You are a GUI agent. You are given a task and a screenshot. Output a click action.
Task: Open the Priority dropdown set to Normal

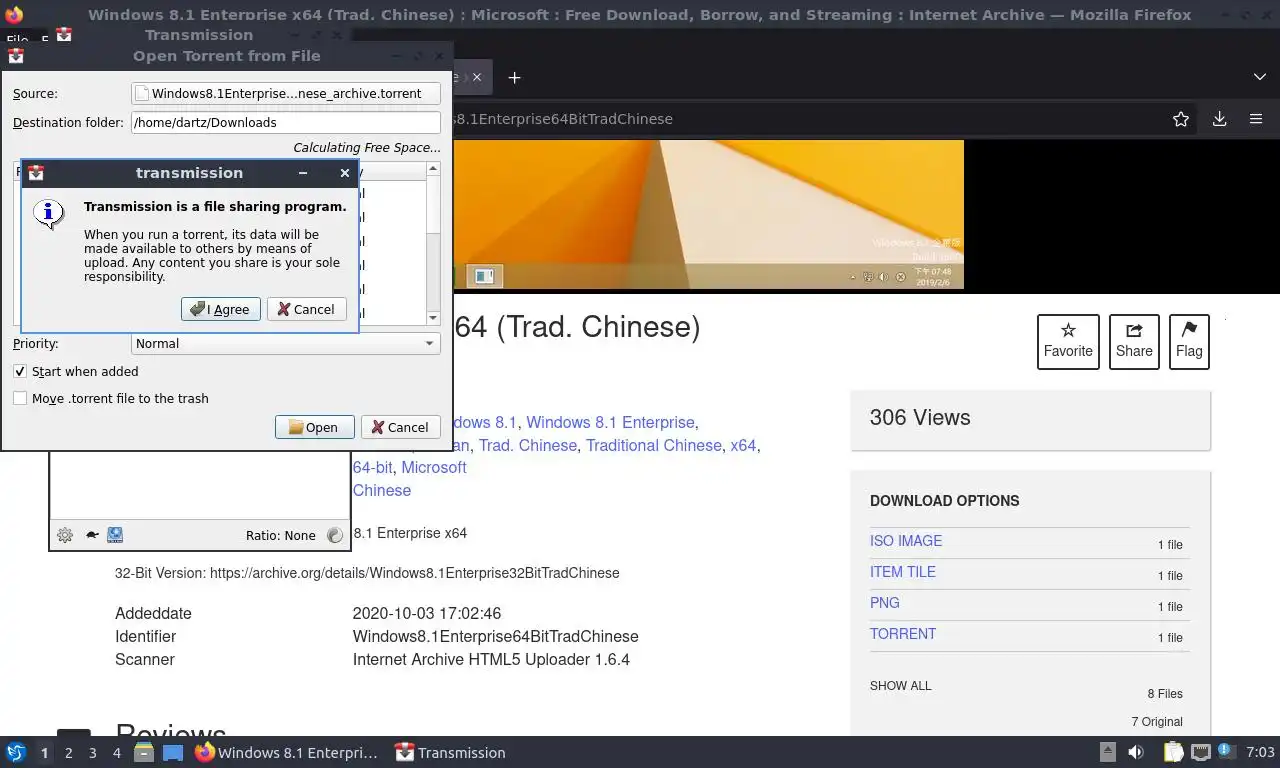pyautogui.click(x=286, y=343)
